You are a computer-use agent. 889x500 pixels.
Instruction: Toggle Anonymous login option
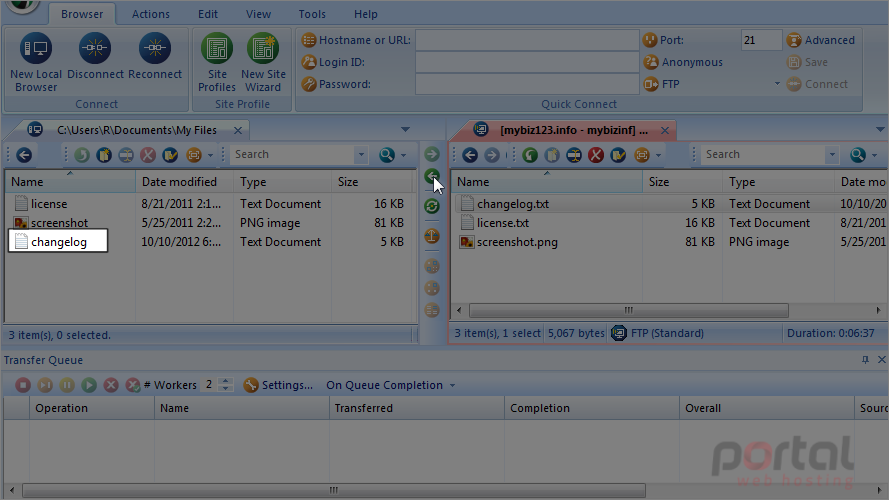click(x=684, y=62)
